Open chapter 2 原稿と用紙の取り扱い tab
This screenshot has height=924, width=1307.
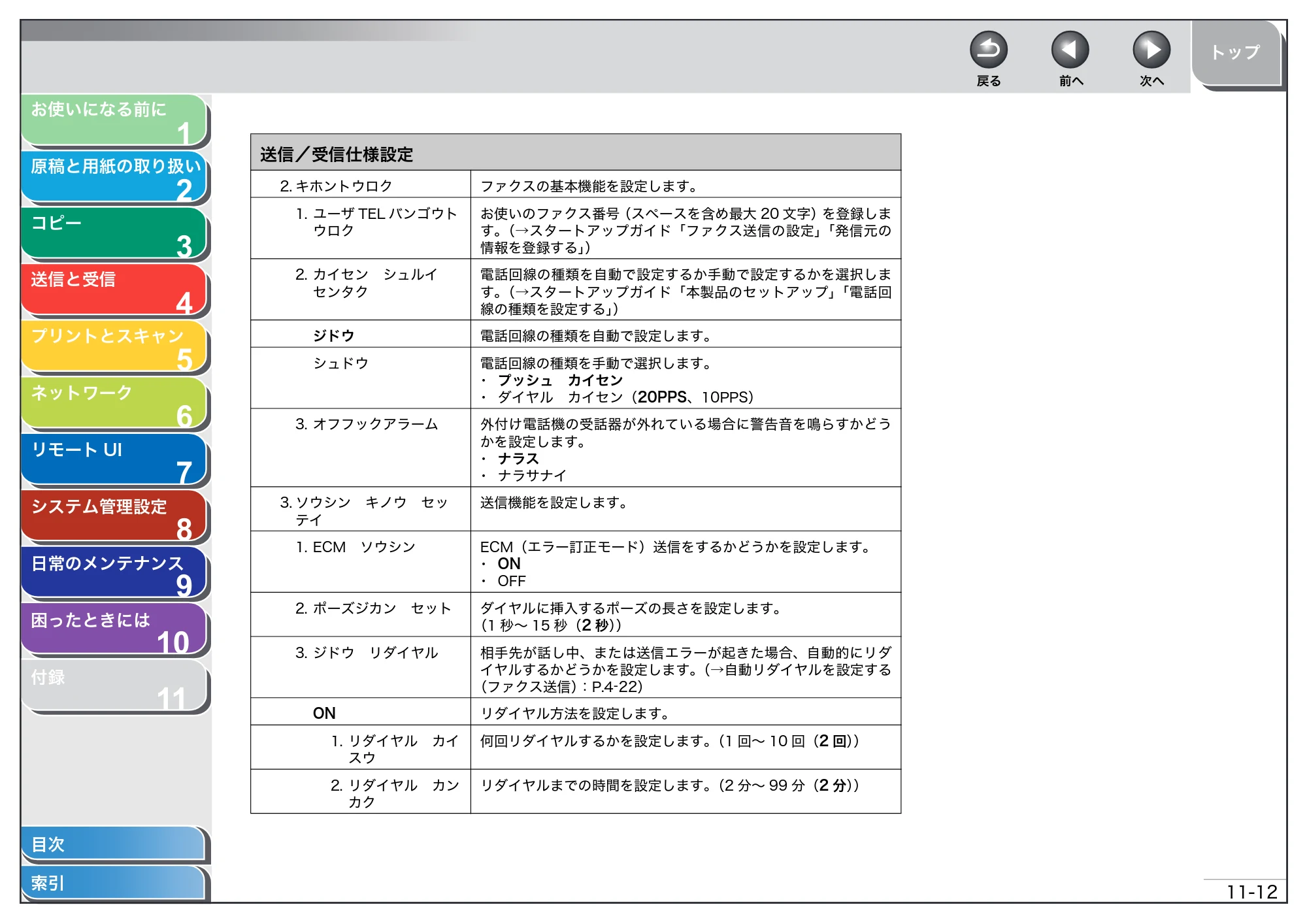click(x=114, y=177)
